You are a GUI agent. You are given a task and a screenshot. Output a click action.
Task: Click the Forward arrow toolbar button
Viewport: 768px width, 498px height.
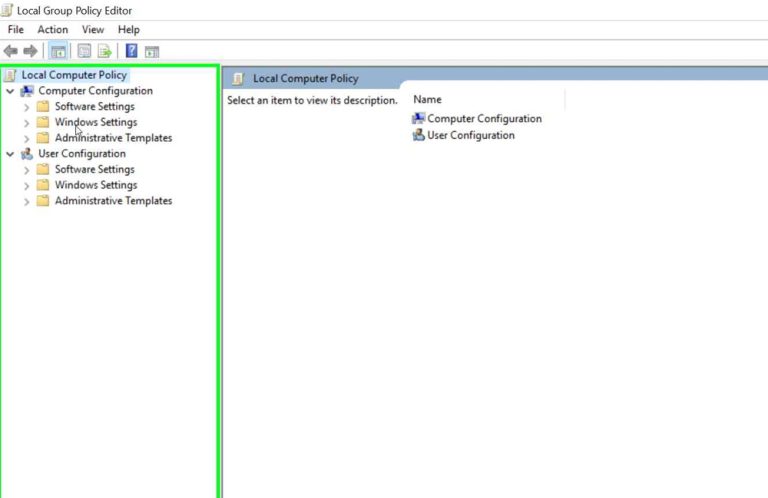tap(30, 51)
